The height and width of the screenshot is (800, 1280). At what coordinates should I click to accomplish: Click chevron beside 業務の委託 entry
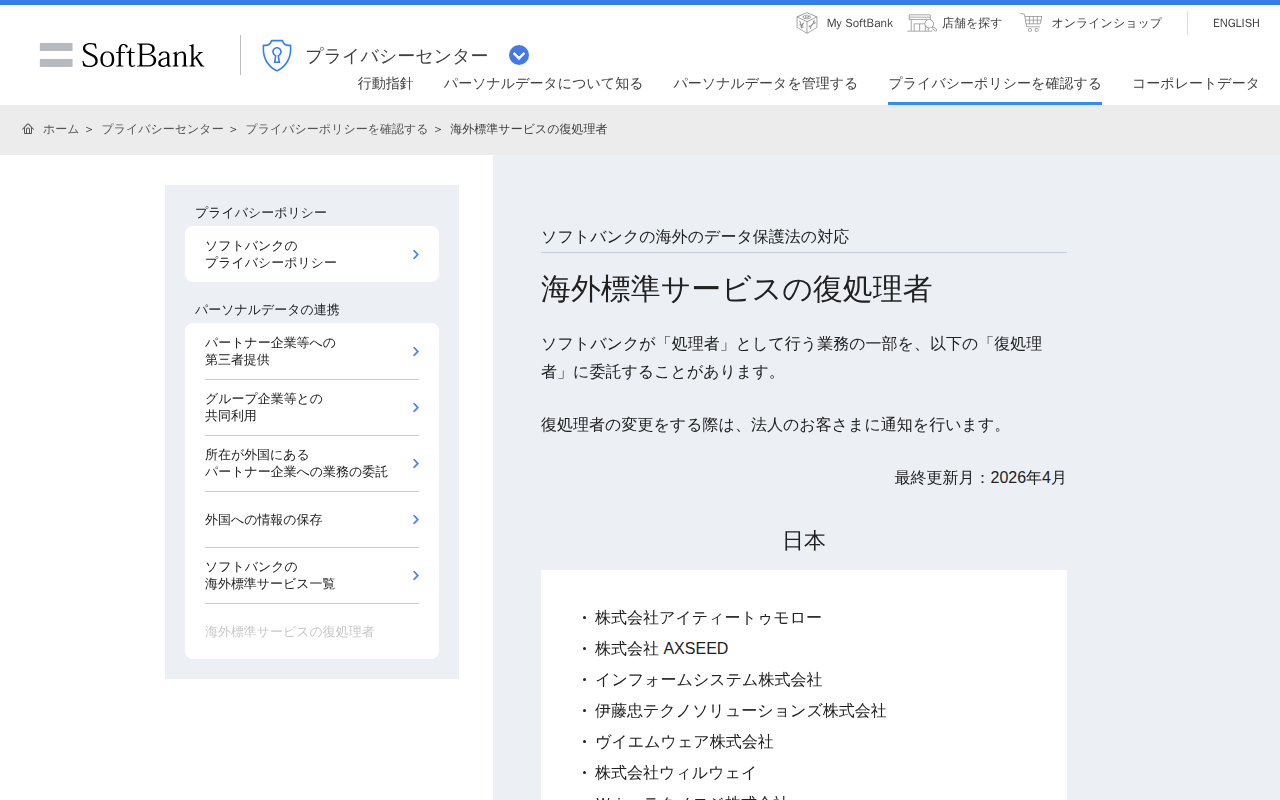pos(416,464)
